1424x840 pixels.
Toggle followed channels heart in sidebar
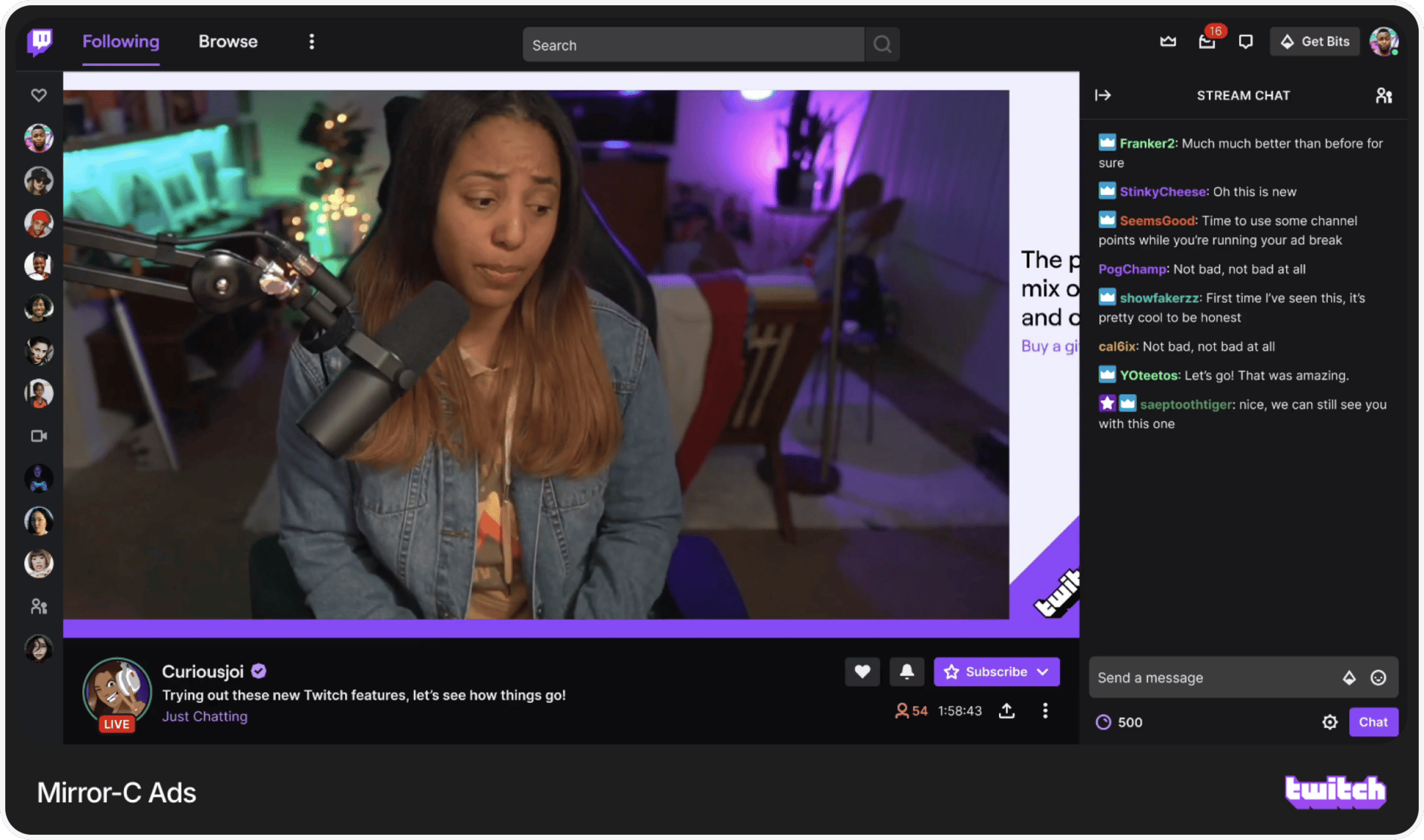39,95
